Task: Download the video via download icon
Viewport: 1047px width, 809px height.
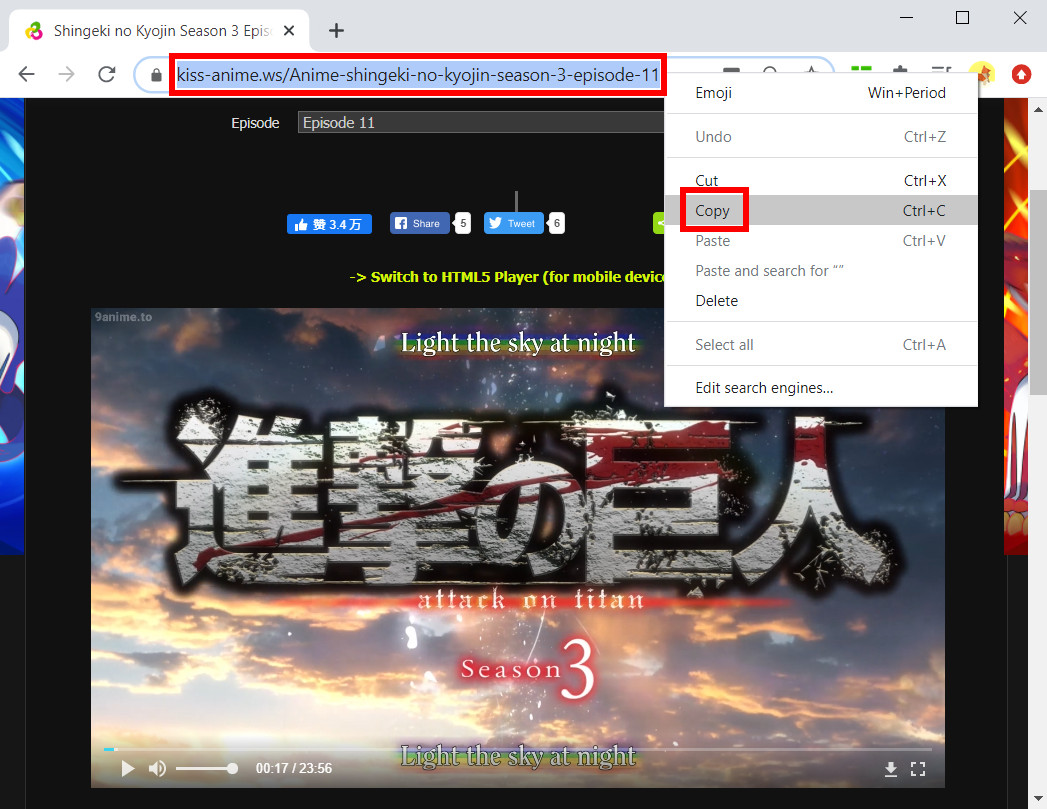Action: (x=891, y=770)
